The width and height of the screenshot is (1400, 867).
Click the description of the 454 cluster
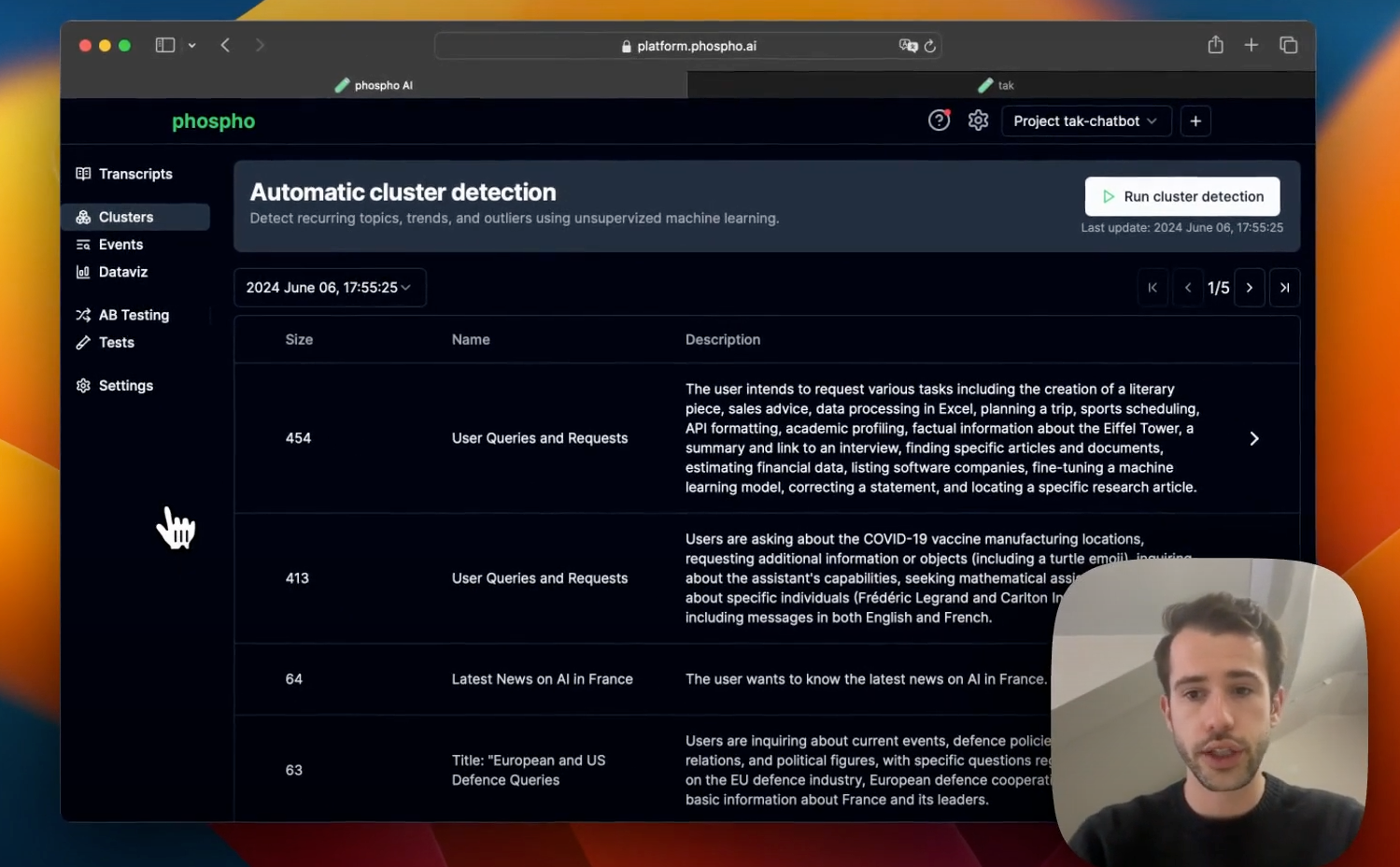tap(943, 438)
